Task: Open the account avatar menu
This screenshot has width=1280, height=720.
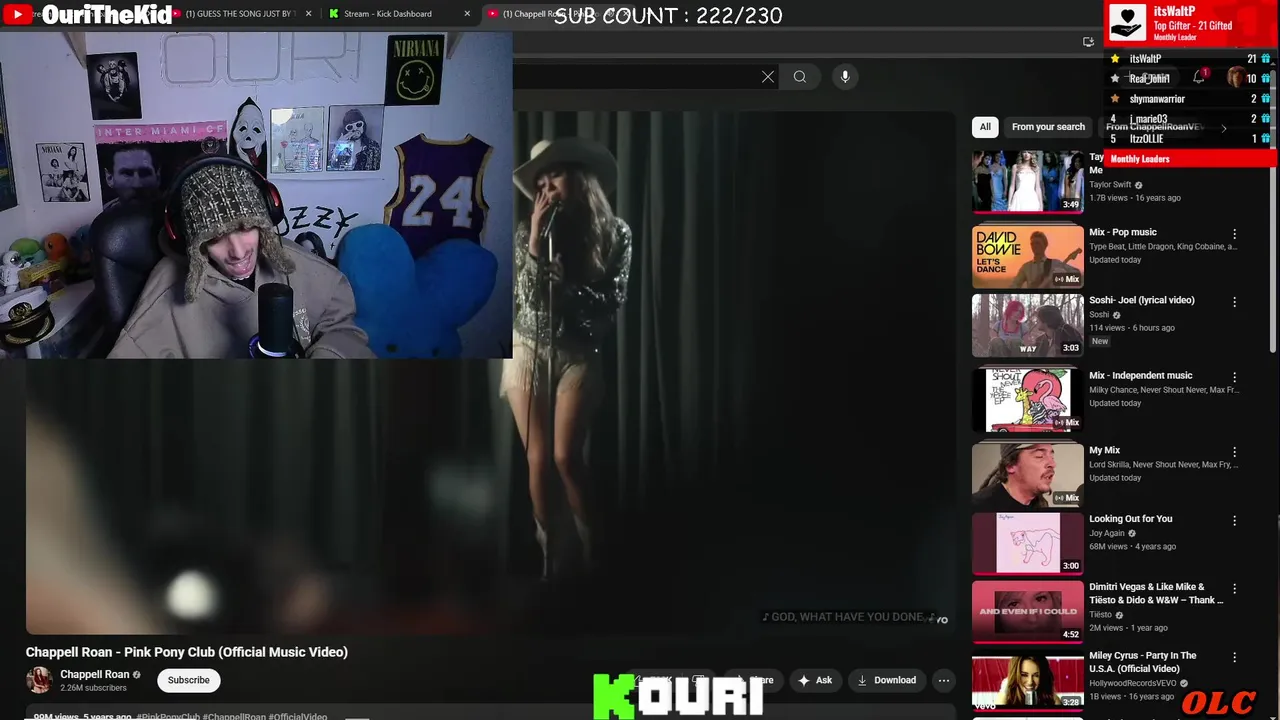Action: pos(1237,77)
